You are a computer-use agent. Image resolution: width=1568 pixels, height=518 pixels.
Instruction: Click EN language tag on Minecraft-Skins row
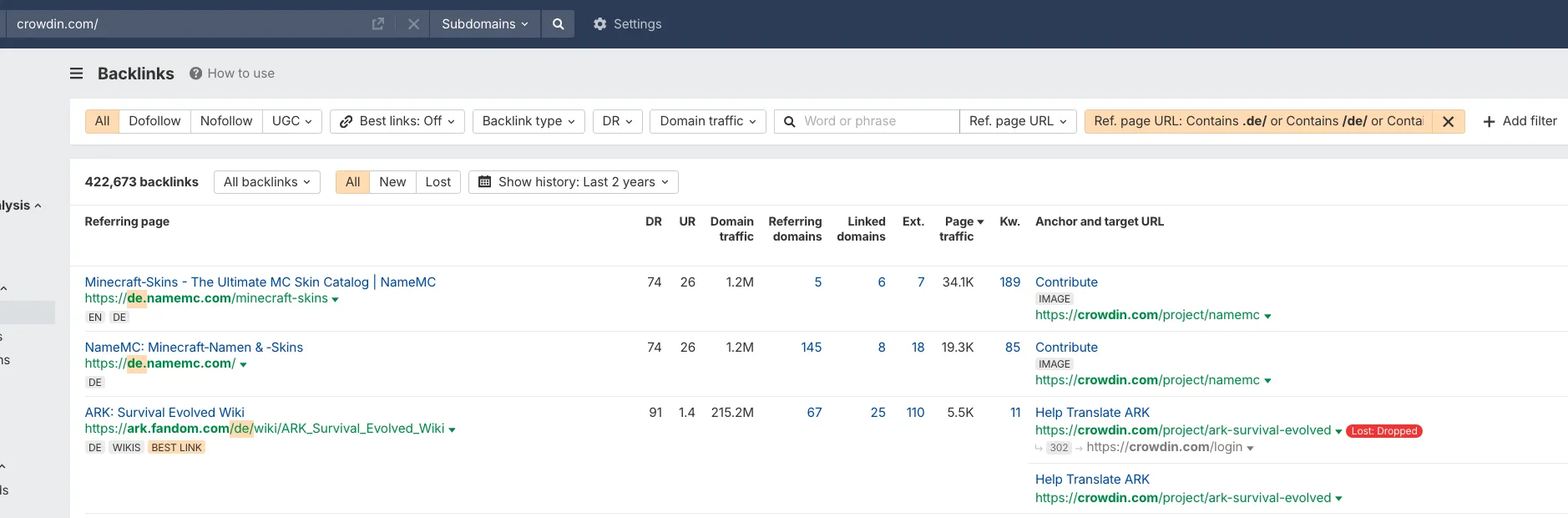[x=95, y=317]
